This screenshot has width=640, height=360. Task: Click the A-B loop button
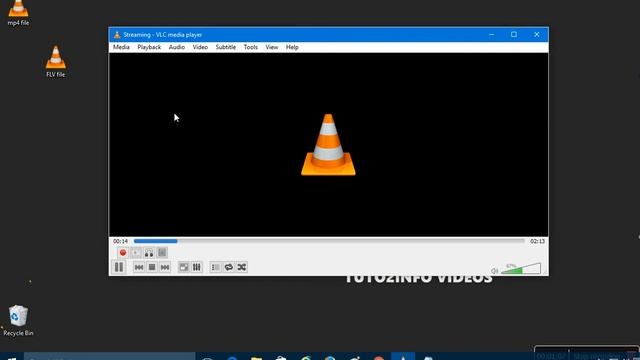[x=149, y=253]
